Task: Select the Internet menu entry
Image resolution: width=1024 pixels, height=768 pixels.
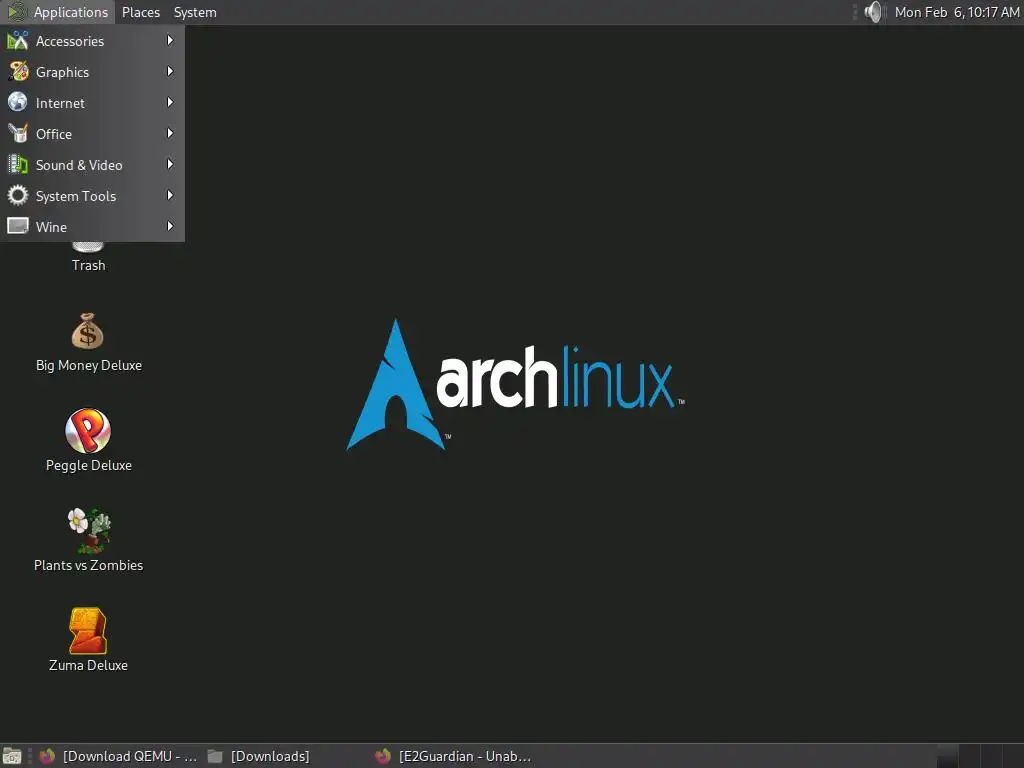Action: [x=92, y=103]
